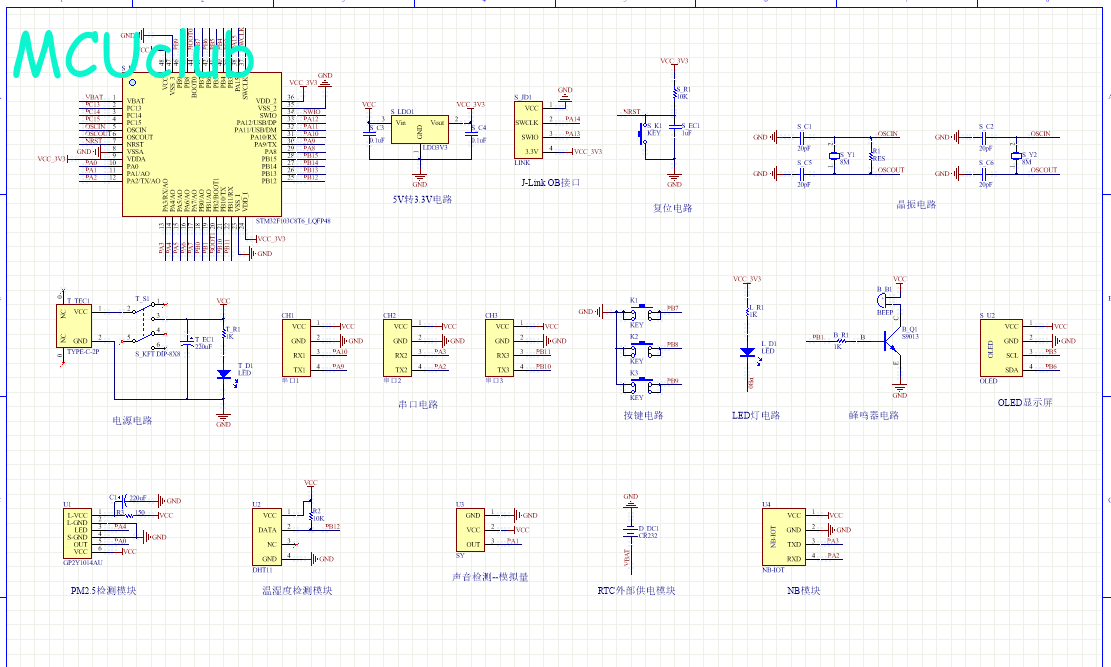Select the STM32F103C8T6 microcontroller chip
1111x667 pixels.
click(x=200, y=145)
